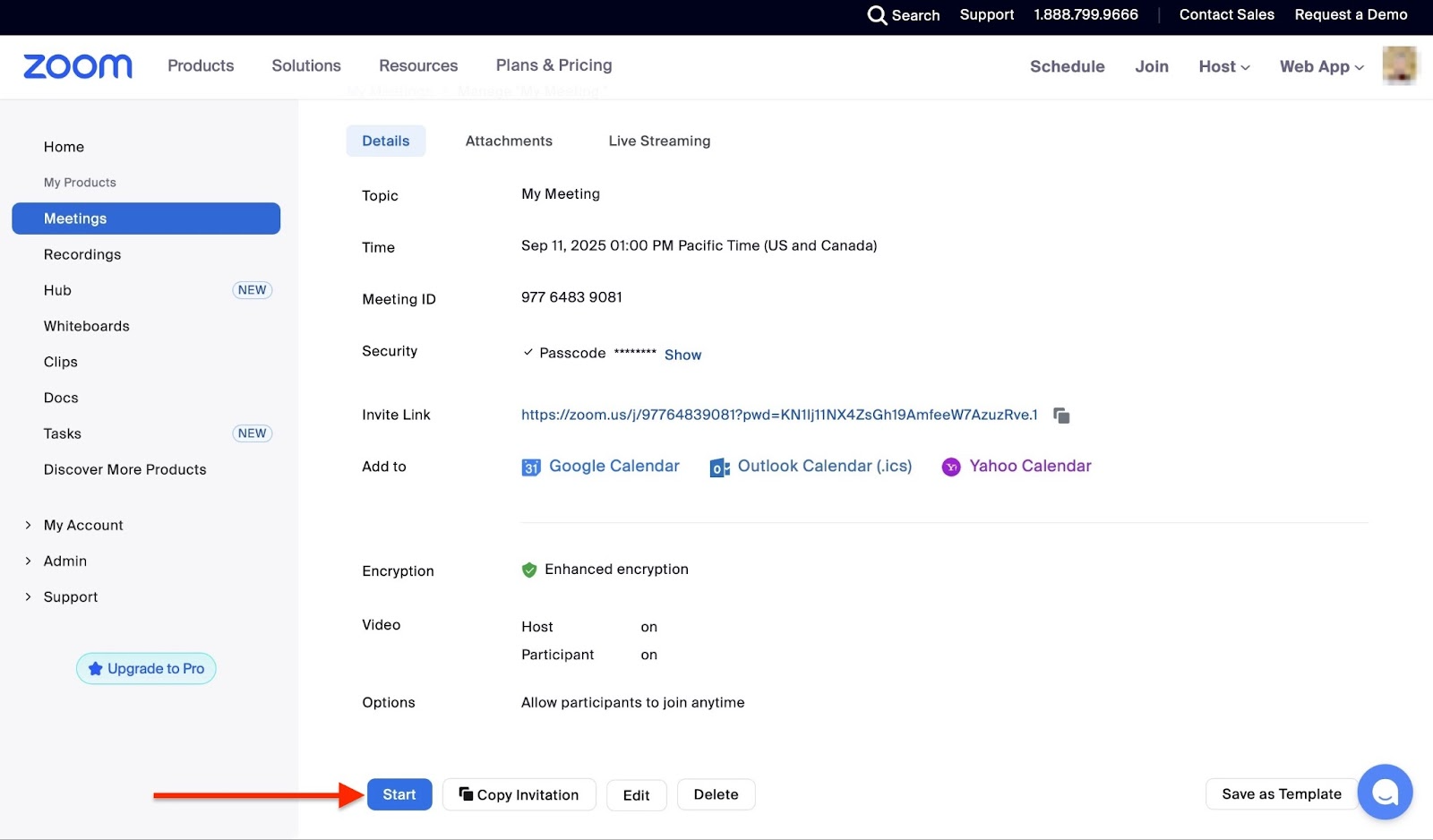Expand the Admin sidebar section
Screen dimensions: 1433x840
(x=56, y=561)
